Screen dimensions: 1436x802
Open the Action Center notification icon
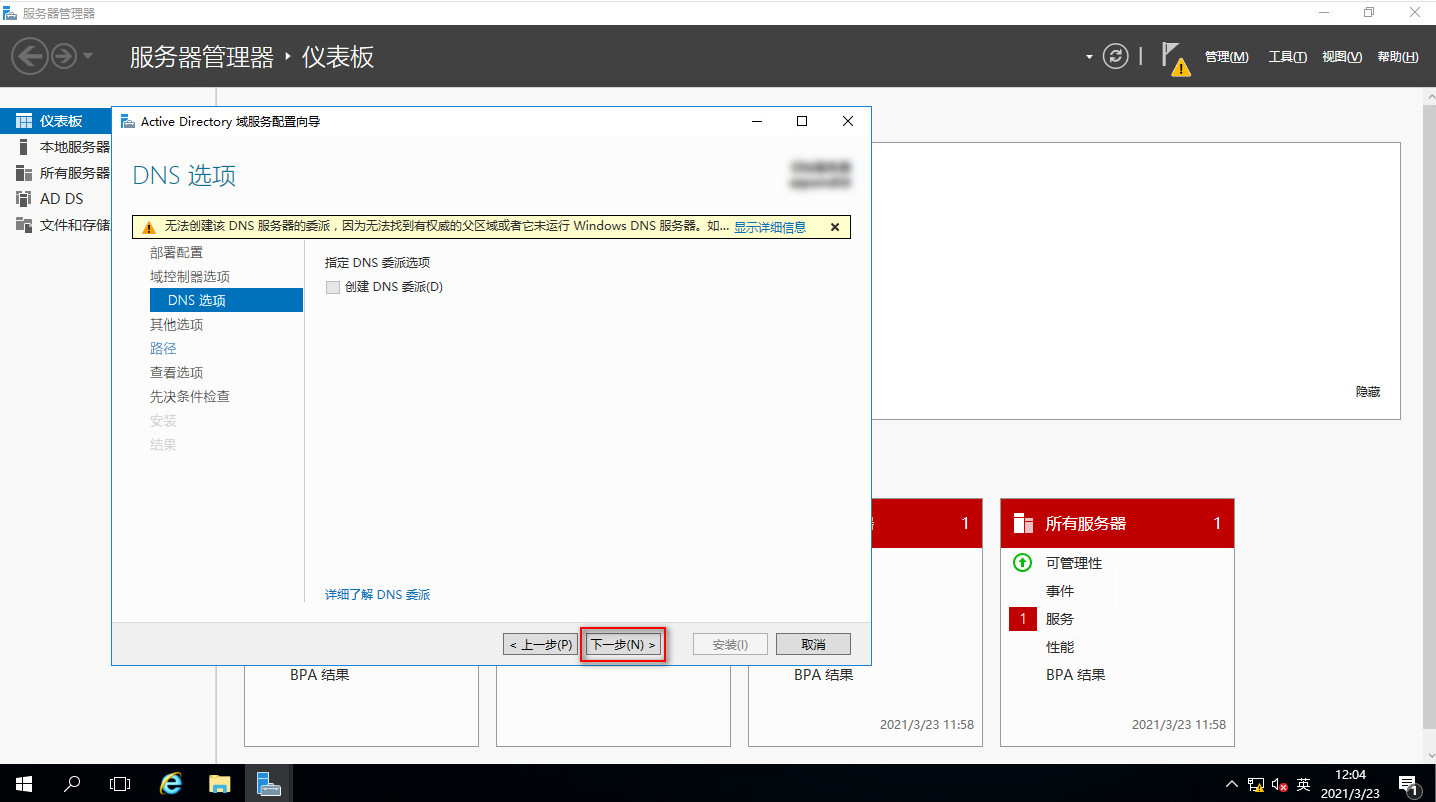(x=1407, y=784)
